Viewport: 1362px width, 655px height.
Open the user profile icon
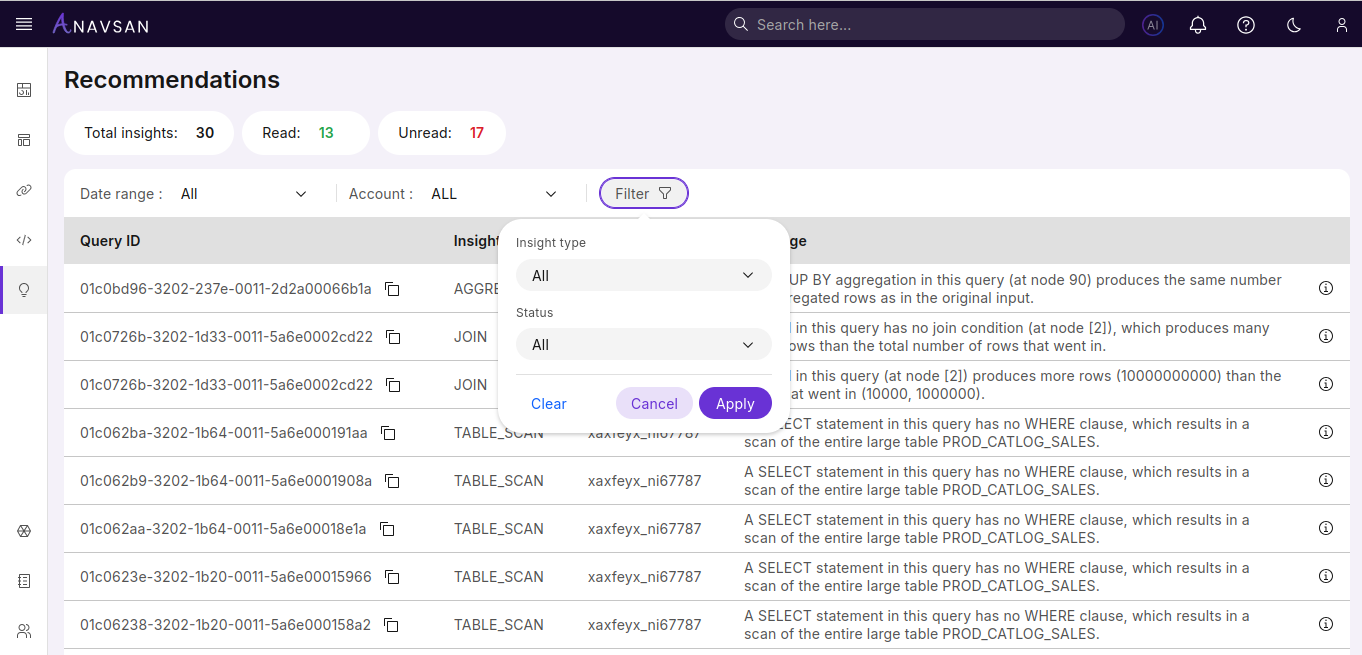[1342, 25]
